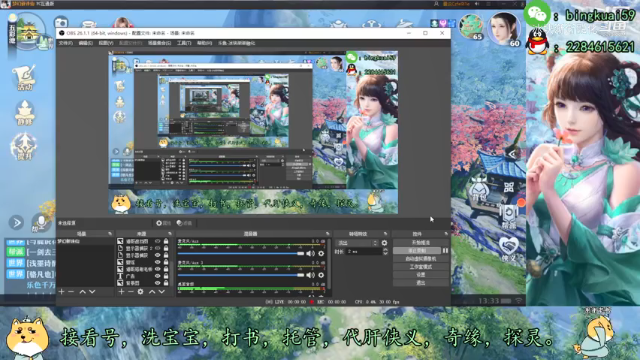
Task: Open audio settings gear for second mixer track
Action: point(321,275)
